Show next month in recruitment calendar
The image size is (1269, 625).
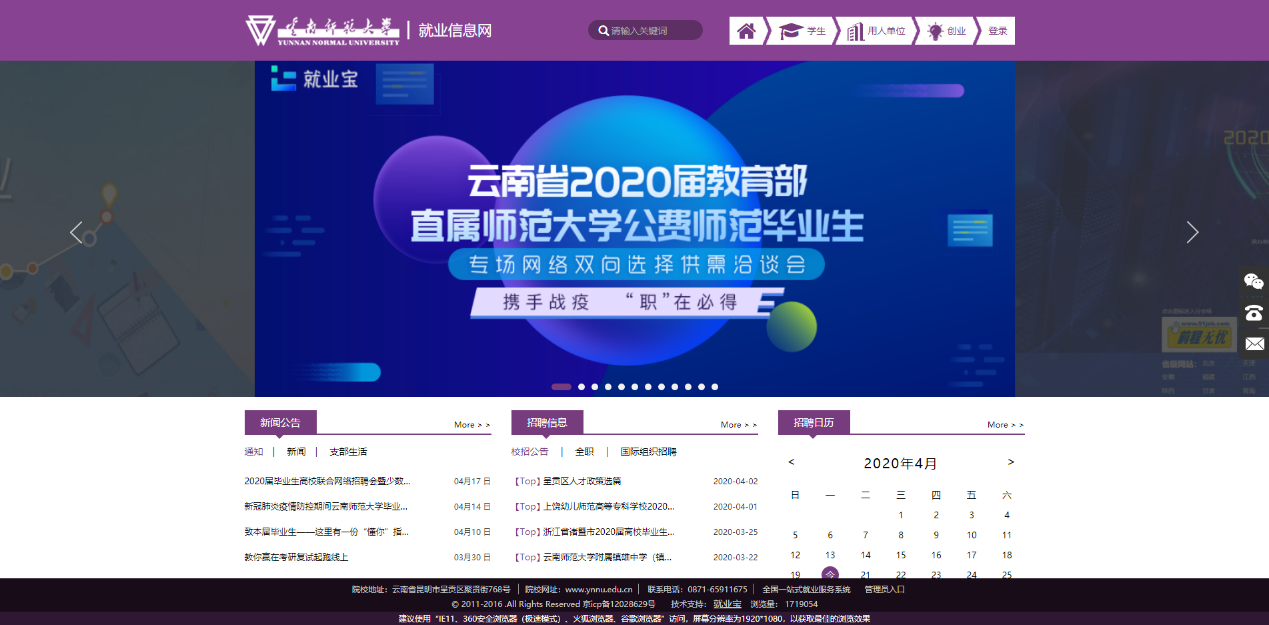coord(1011,462)
